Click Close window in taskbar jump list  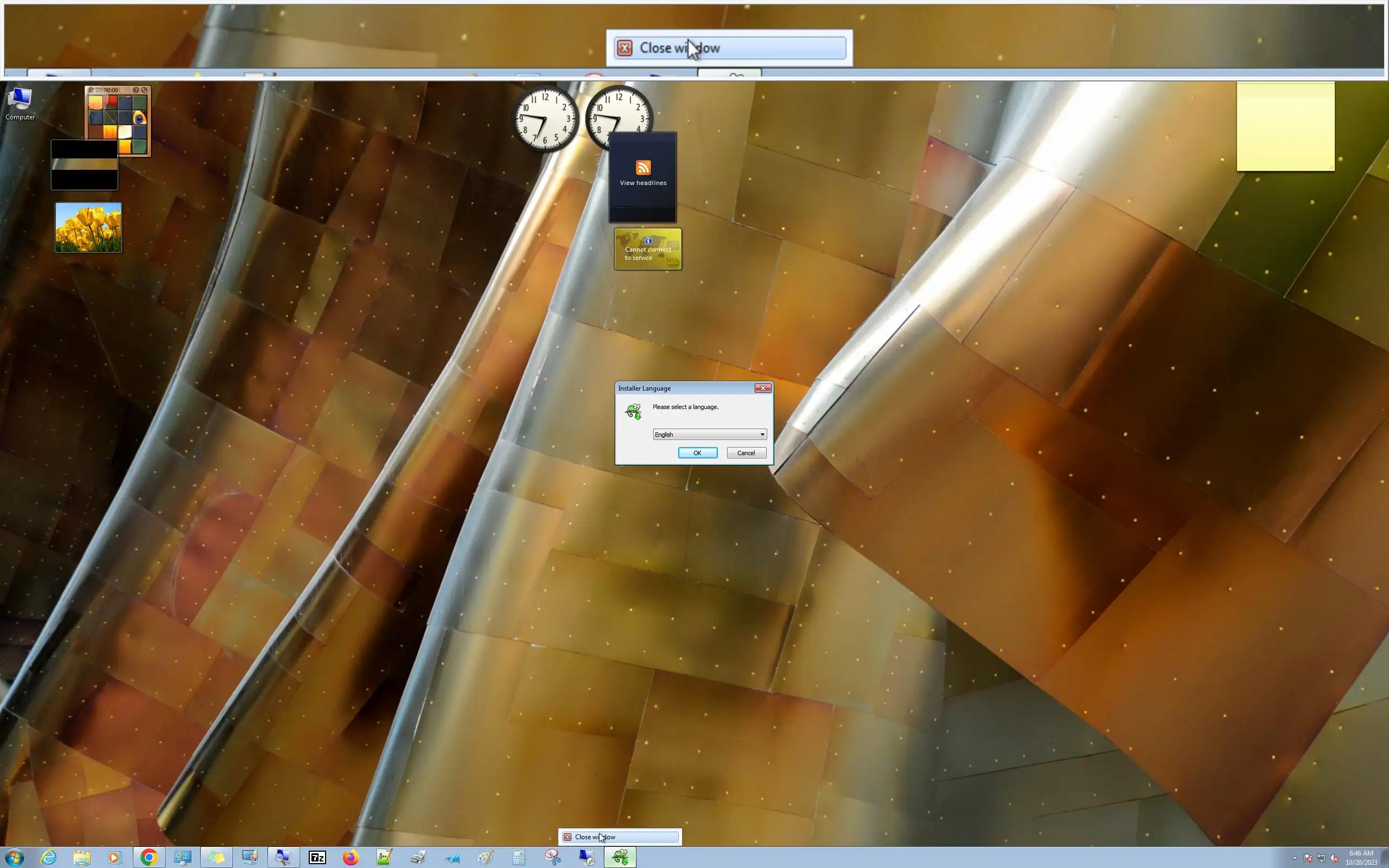click(620, 837)
